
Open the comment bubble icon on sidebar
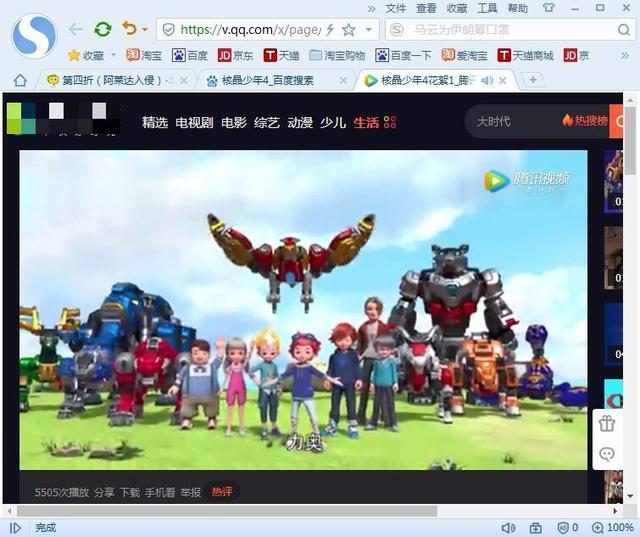pos(606,454)
